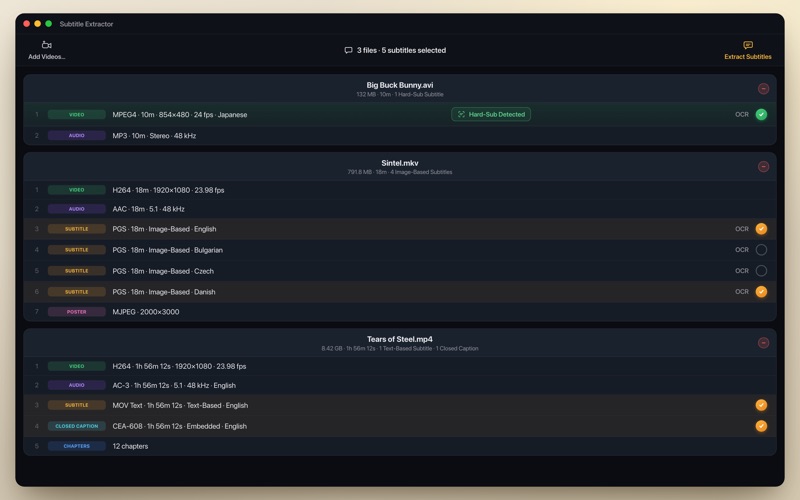Viewport: 800px width, 500px height.
Task: Deselect the Hard-Sub OCR green checkmark
Action: coord(761,114)
